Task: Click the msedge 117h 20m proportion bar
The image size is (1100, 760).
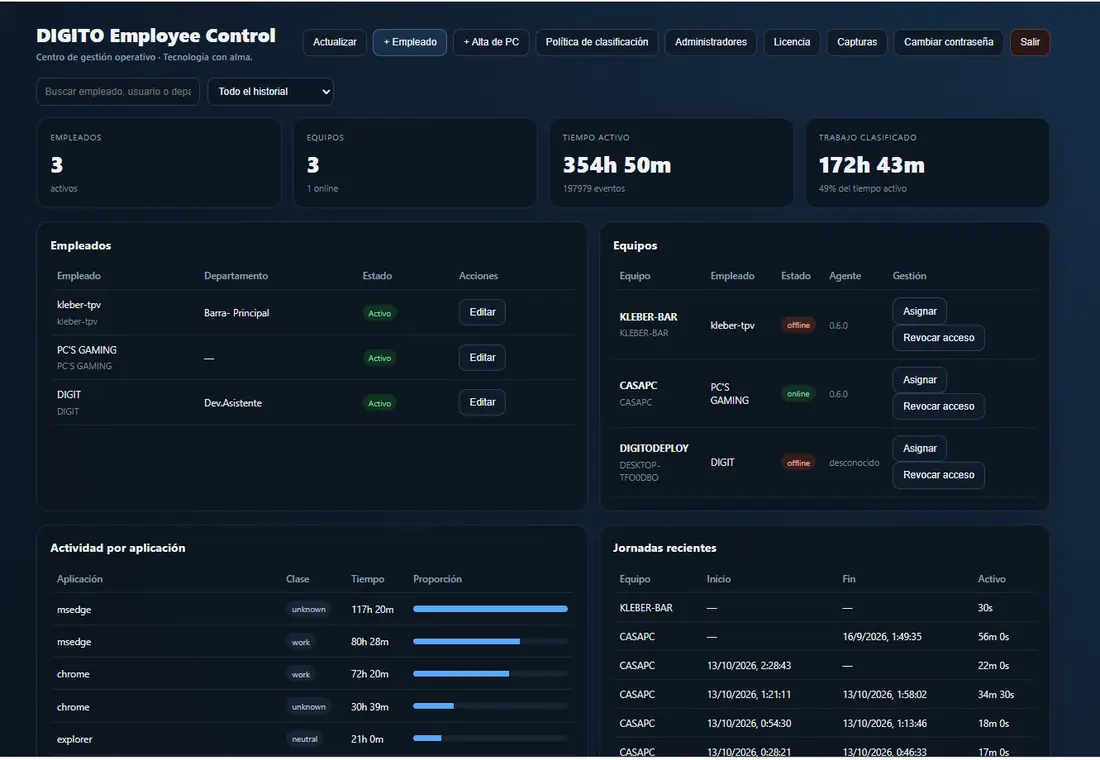Action: [x=490, y=609]
